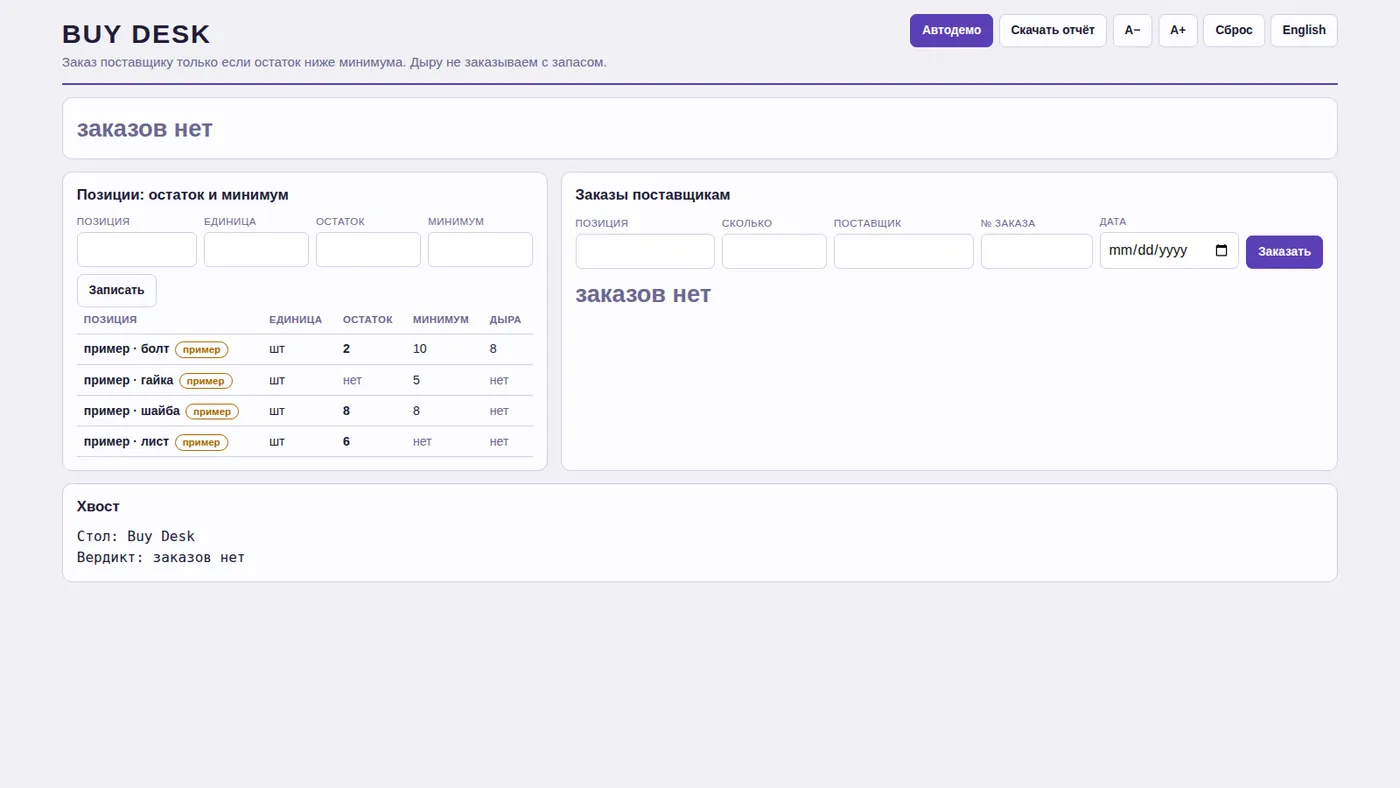Open the date picker calendar icon
Screen dimensions: 1400x788
pyautogui.click(x=1221, y=251)
